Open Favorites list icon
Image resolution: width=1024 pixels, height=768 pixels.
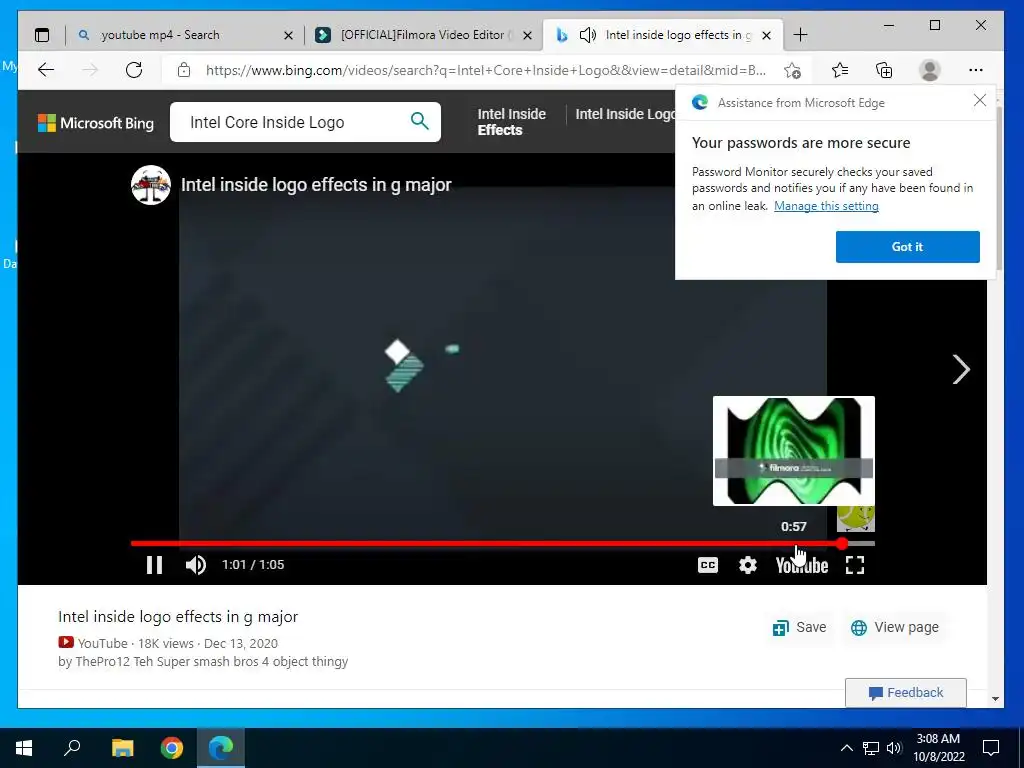pos(840,70)
